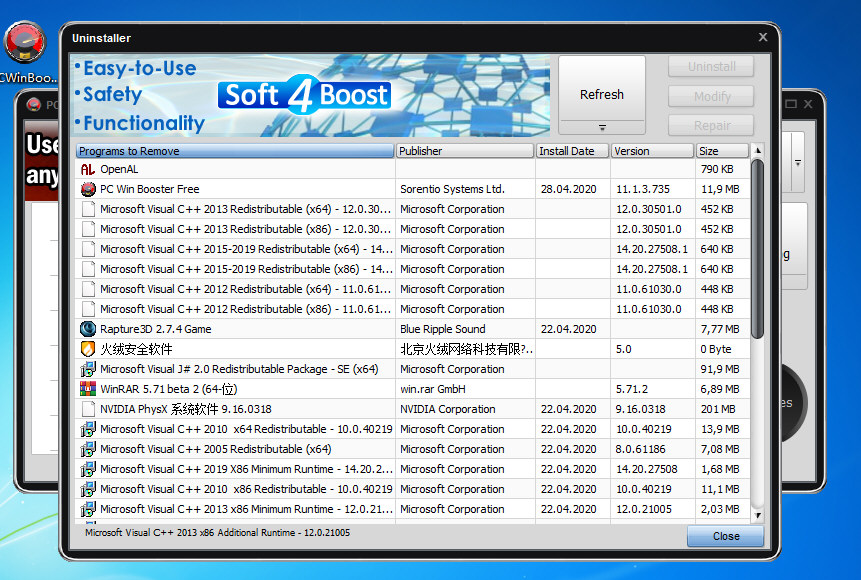The image size is (861, 580).
Task: Select Microsoft Visual J# 2.0 Redistributable Package entry
Action: [x=239, y=369]
